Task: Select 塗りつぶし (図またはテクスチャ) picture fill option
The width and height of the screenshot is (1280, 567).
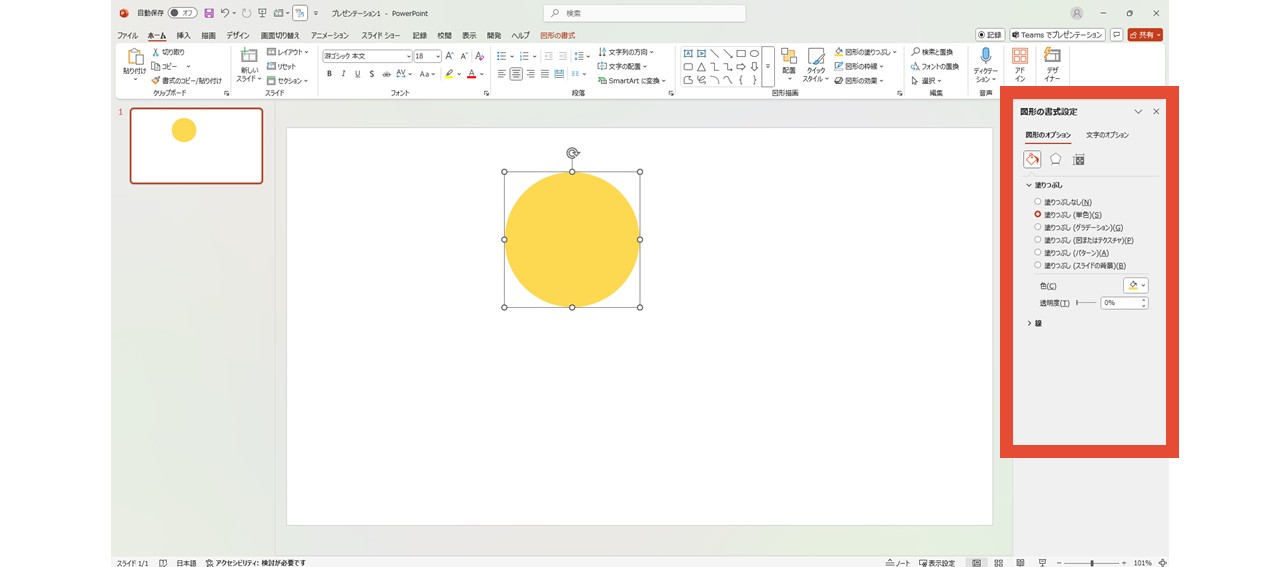Action: [x=1083, y=240]
